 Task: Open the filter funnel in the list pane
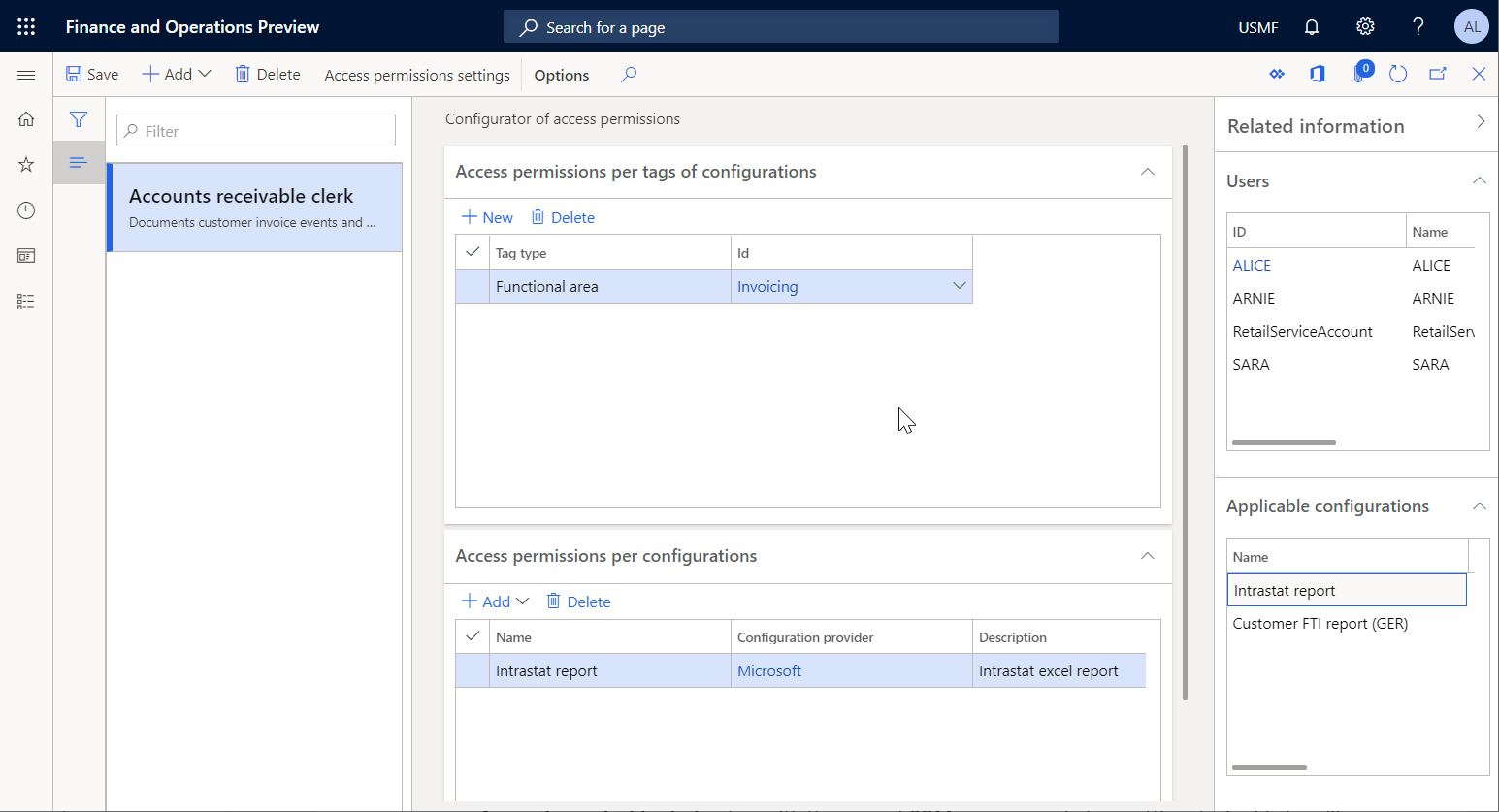coord(79,119)
